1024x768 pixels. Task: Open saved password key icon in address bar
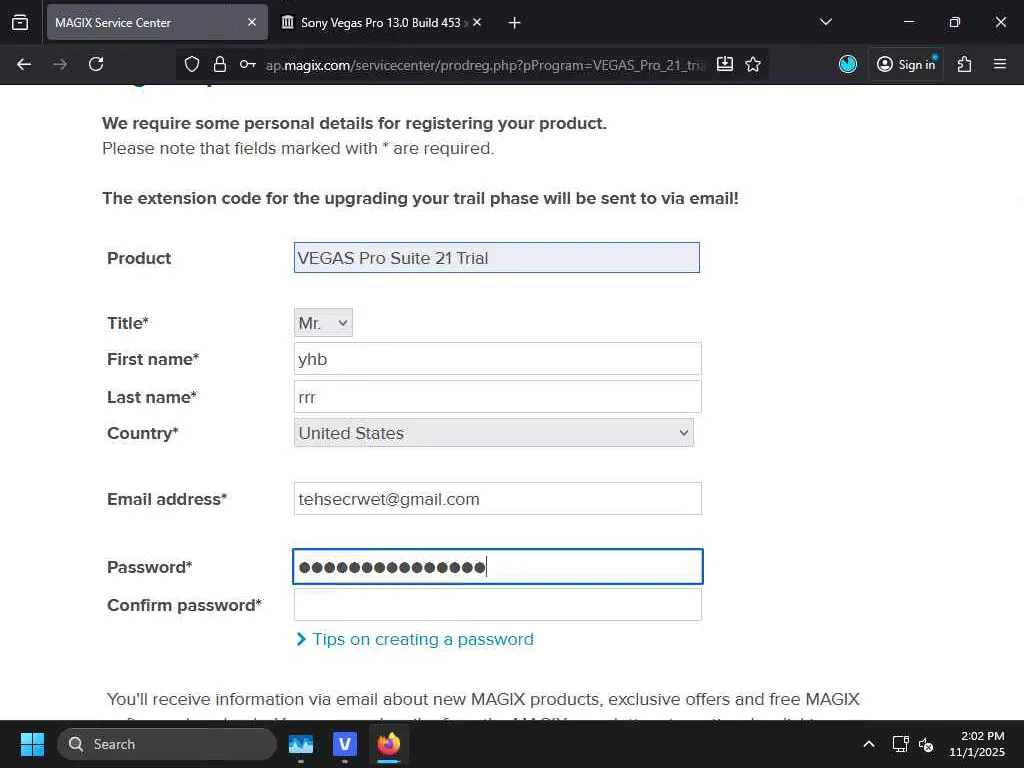248,64
